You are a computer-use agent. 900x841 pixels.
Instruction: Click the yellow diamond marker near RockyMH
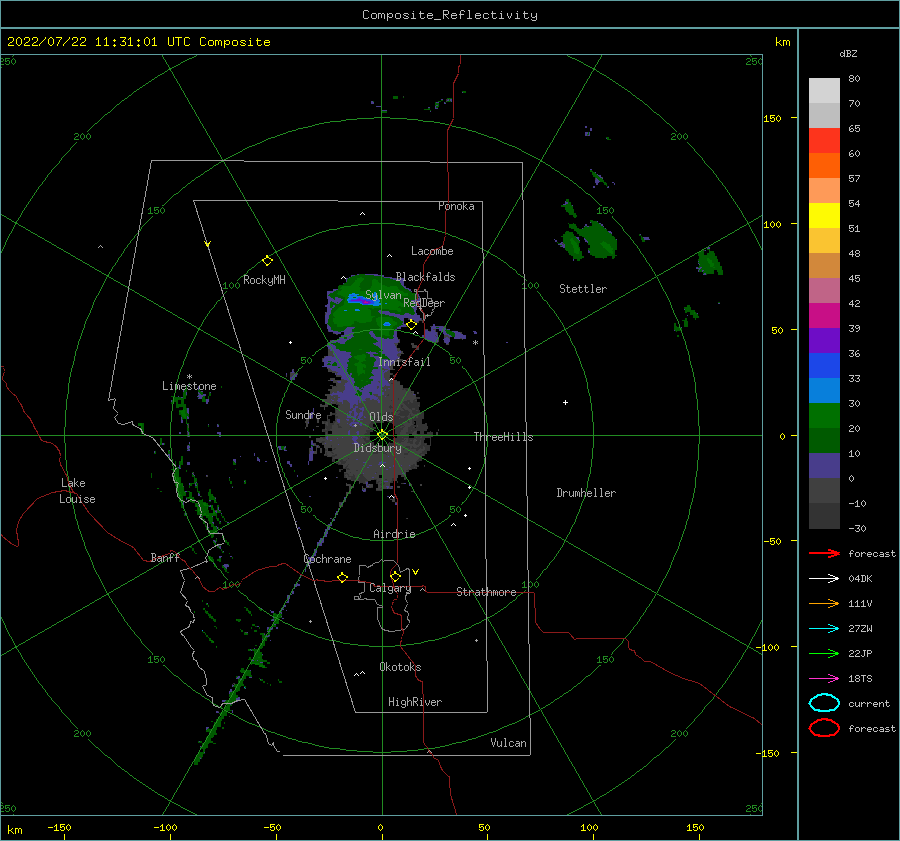click(267, 261)
